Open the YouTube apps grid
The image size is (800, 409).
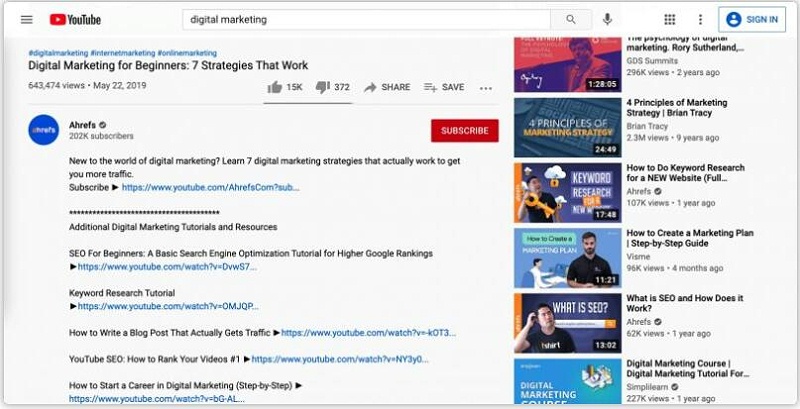670,20
